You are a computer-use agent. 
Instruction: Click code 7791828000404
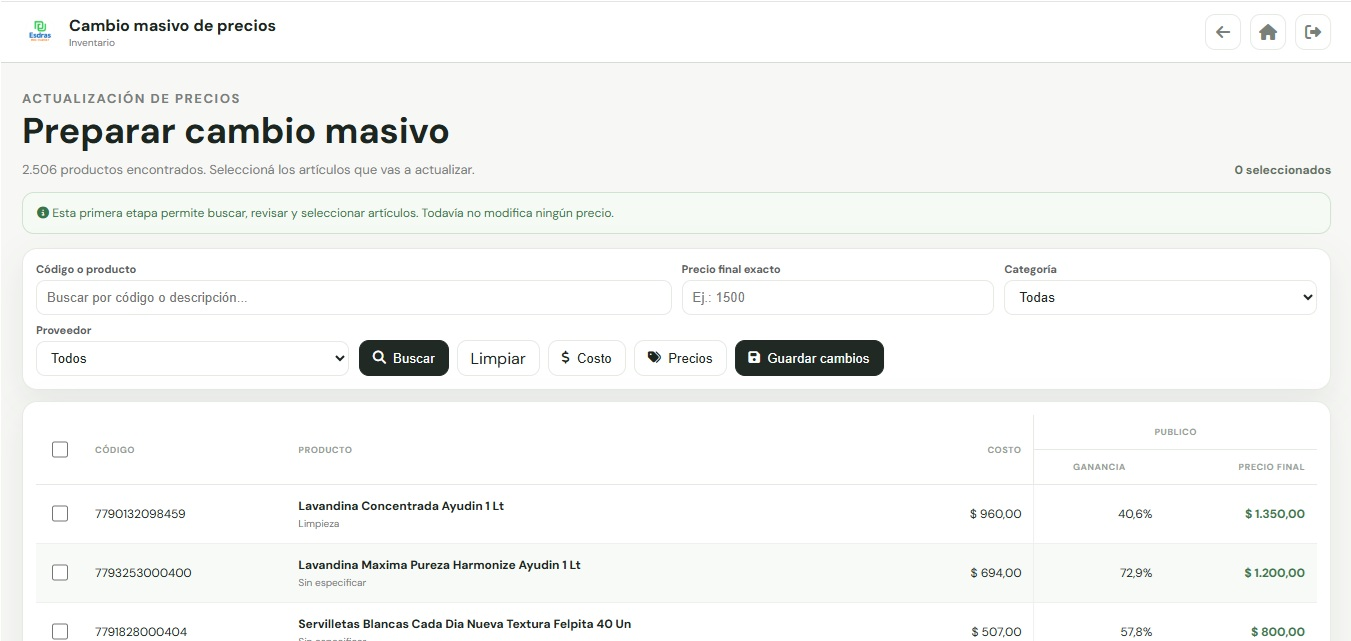pos(140,632)
